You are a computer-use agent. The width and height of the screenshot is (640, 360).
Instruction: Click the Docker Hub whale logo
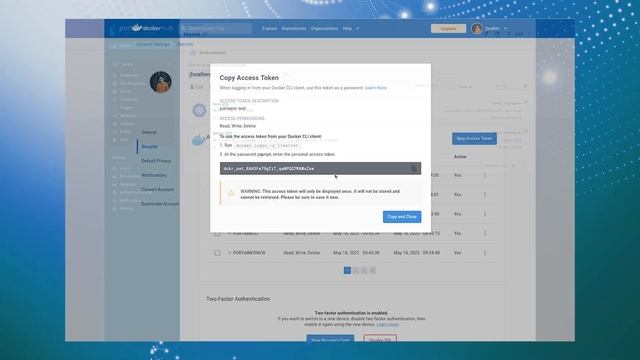[x=137, y=28]
